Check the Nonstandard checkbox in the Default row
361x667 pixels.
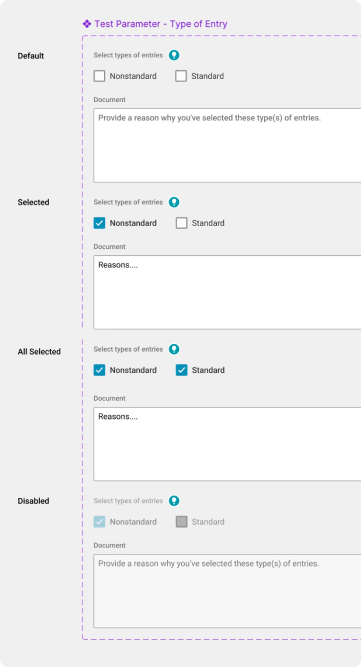pos(99,76)
